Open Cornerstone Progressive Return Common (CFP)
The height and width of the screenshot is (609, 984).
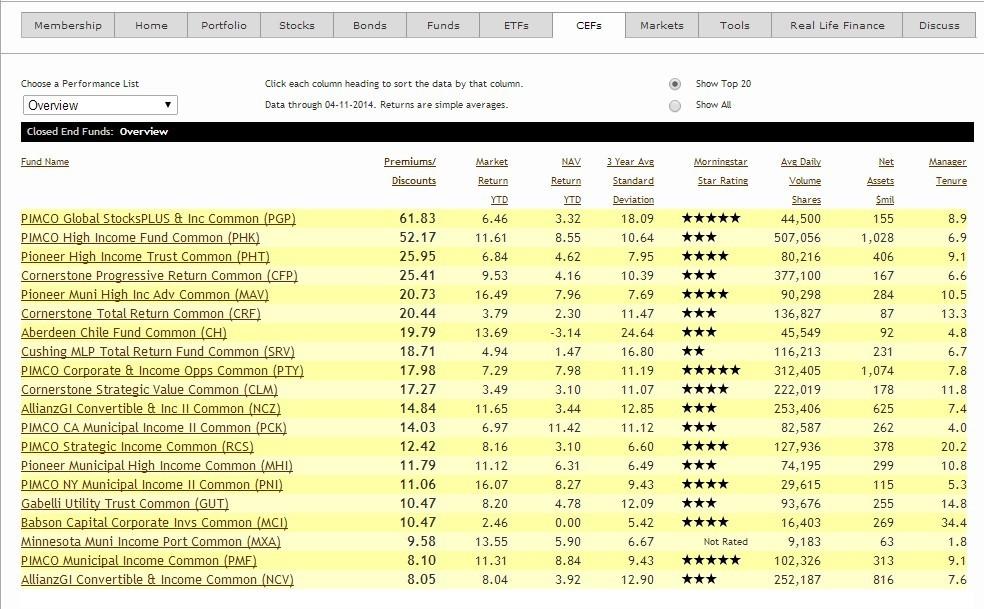(x=159, y=276)
